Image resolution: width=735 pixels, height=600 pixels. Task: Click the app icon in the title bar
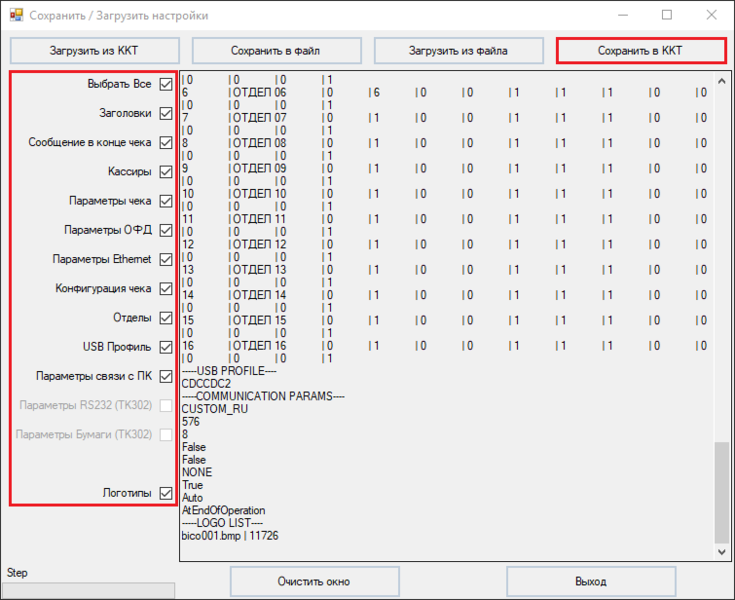coord(15,15)
